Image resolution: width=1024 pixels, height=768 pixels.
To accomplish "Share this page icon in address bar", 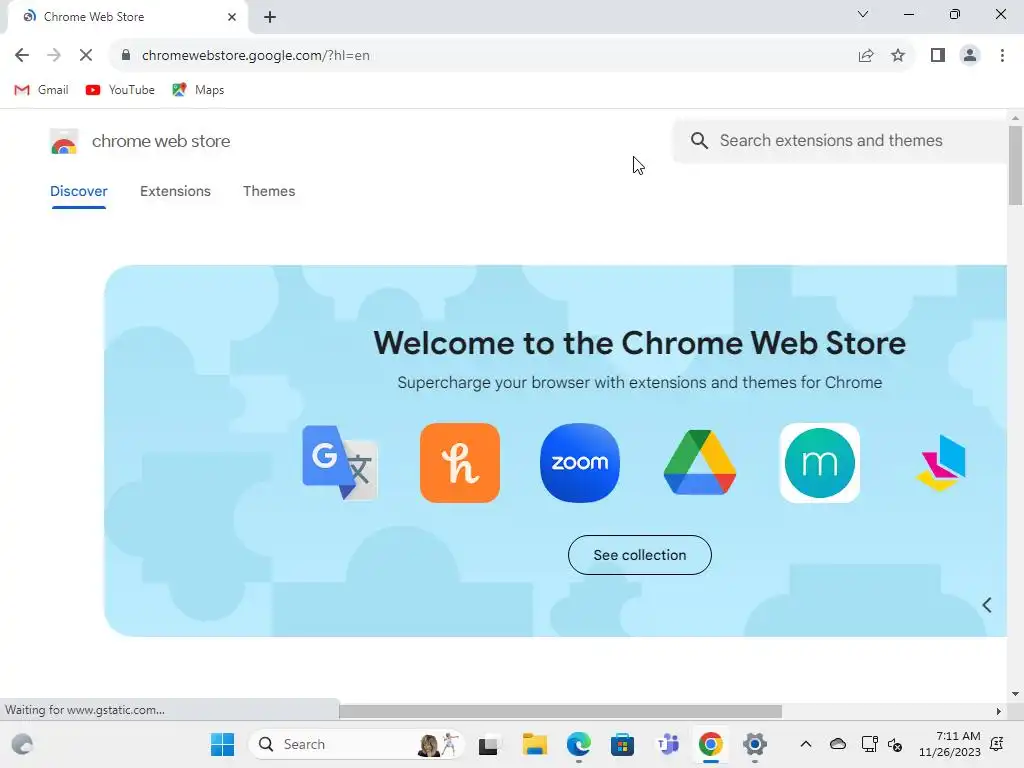I will 866,56.
